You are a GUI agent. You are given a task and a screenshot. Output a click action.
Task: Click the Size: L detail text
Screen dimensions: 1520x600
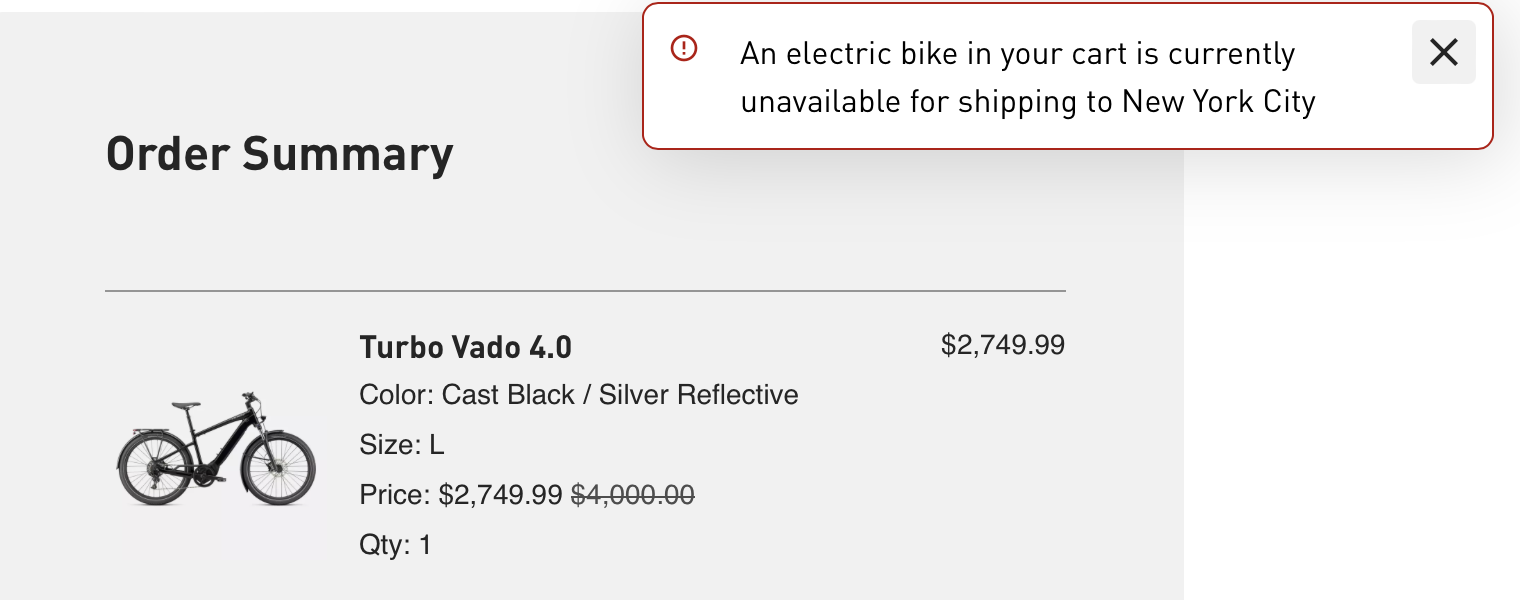click(x=401, y=445)
